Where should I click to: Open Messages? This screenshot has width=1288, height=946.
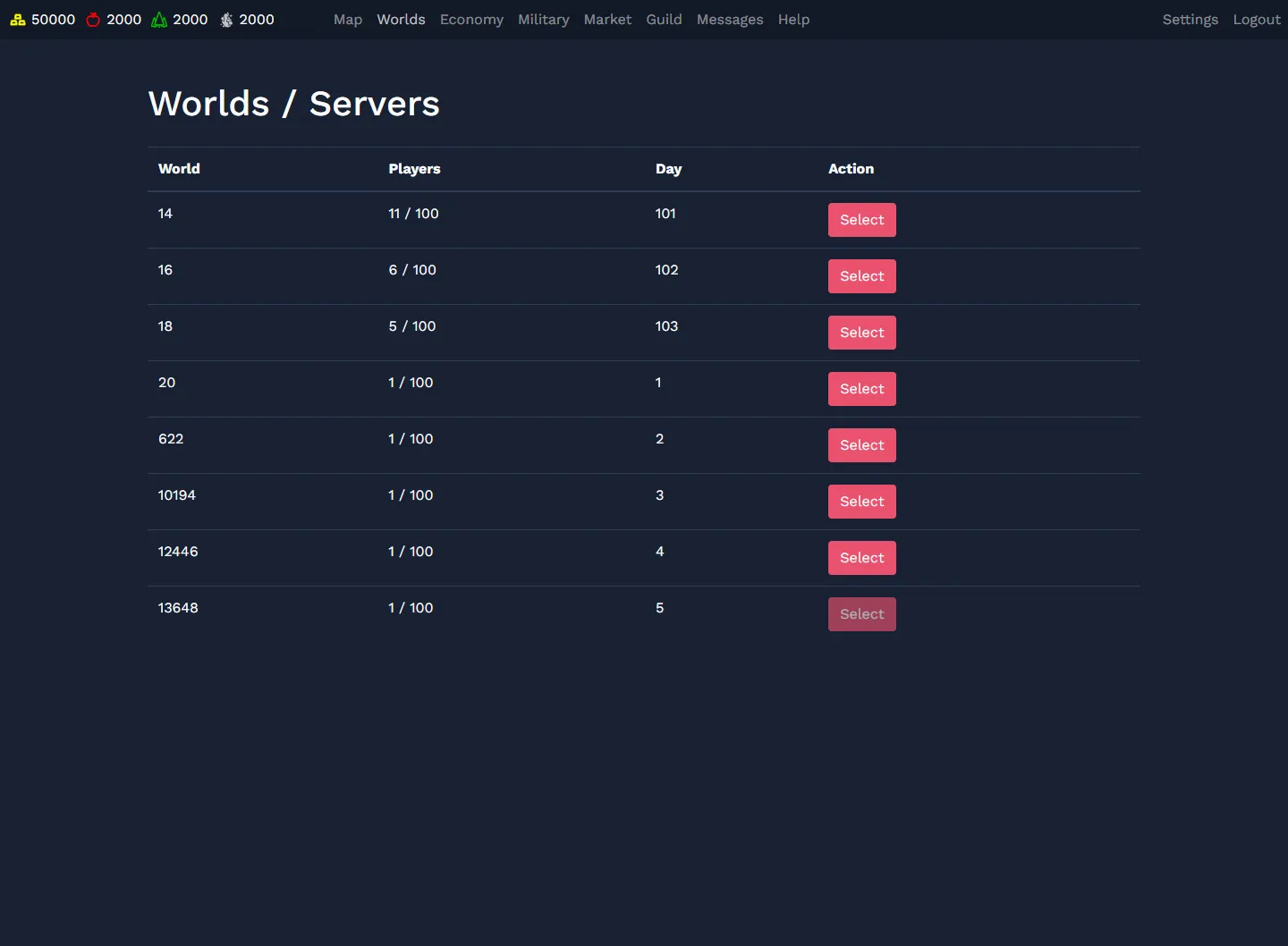point(730,20)
